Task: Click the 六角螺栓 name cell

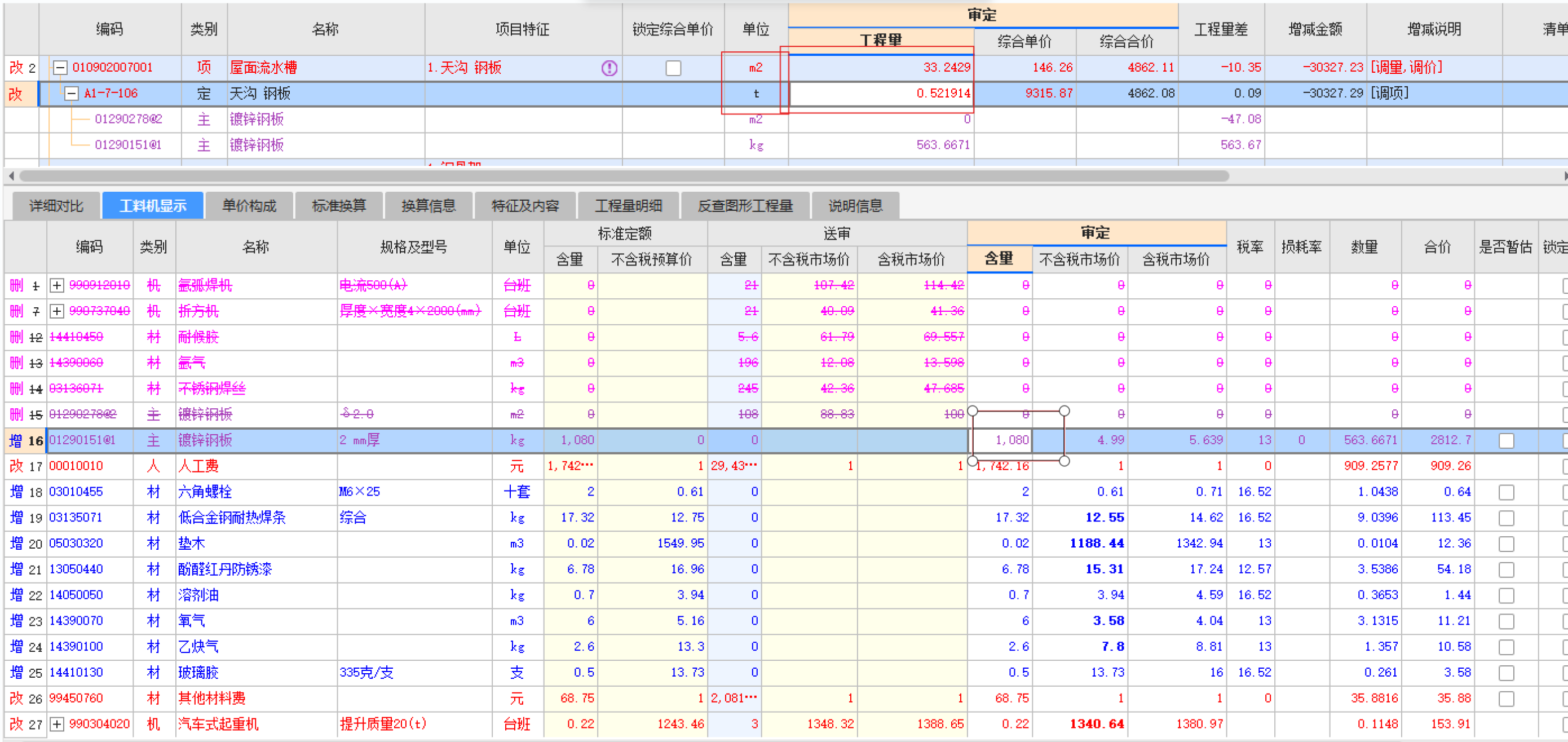Action: point(257,492)
